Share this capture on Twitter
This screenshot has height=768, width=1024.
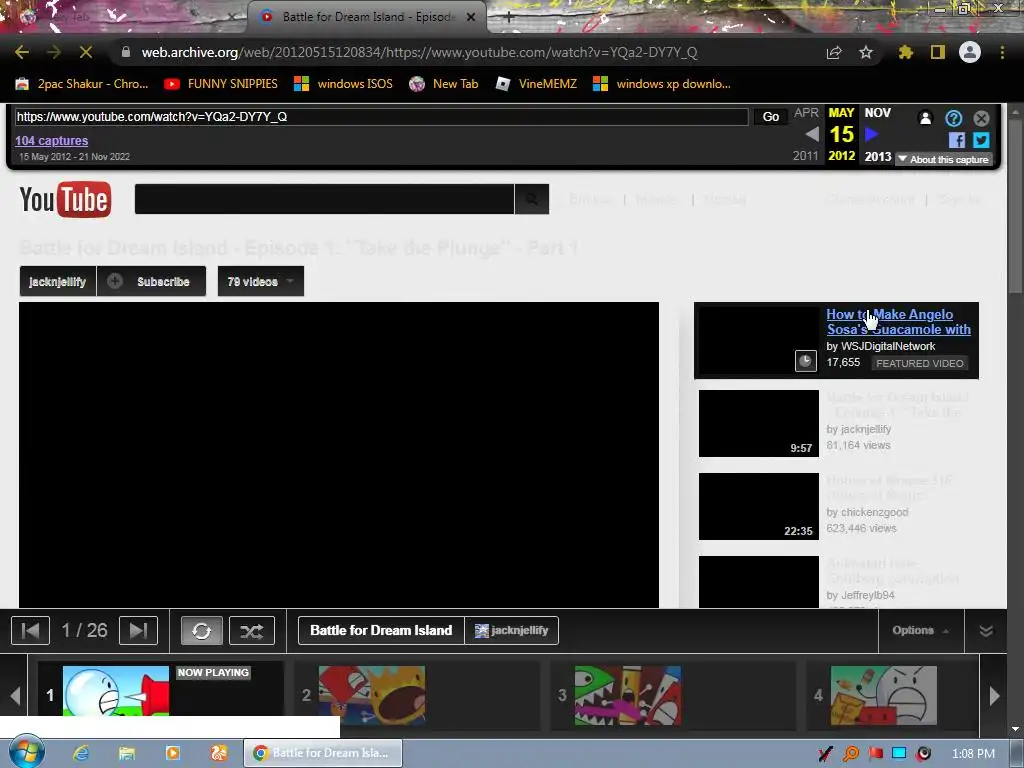(981, 140)
